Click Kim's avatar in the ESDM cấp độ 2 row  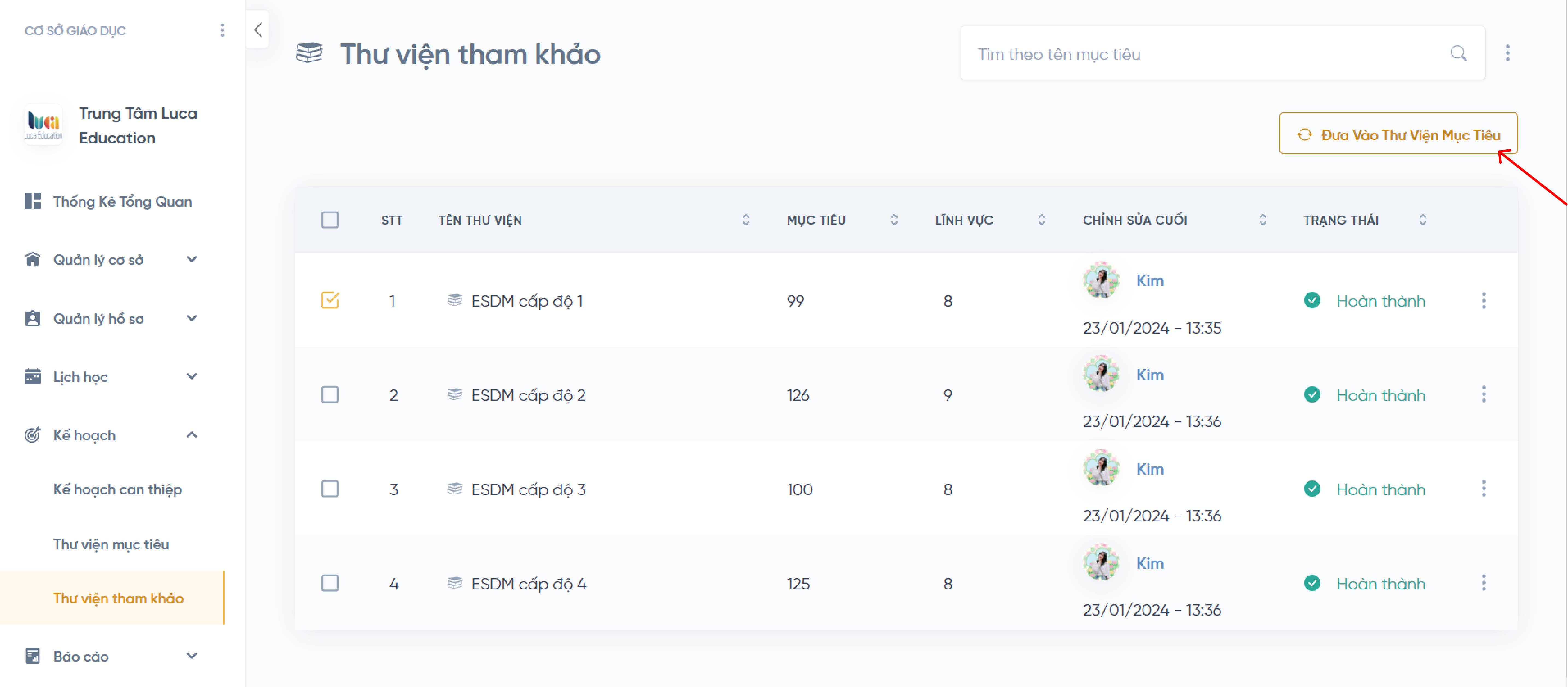point(1101,374)
